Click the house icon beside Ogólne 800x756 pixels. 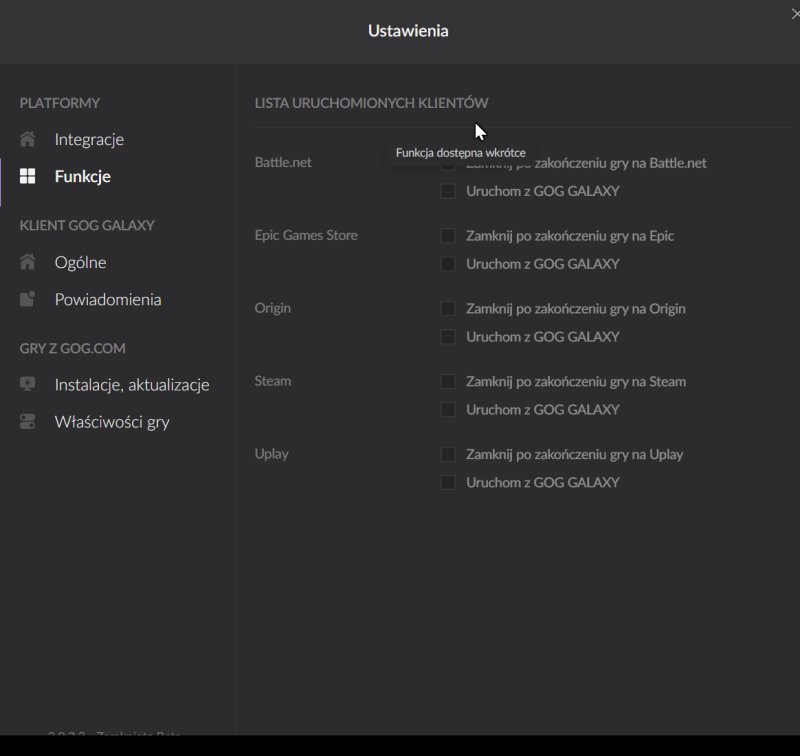tap(28, 262)
